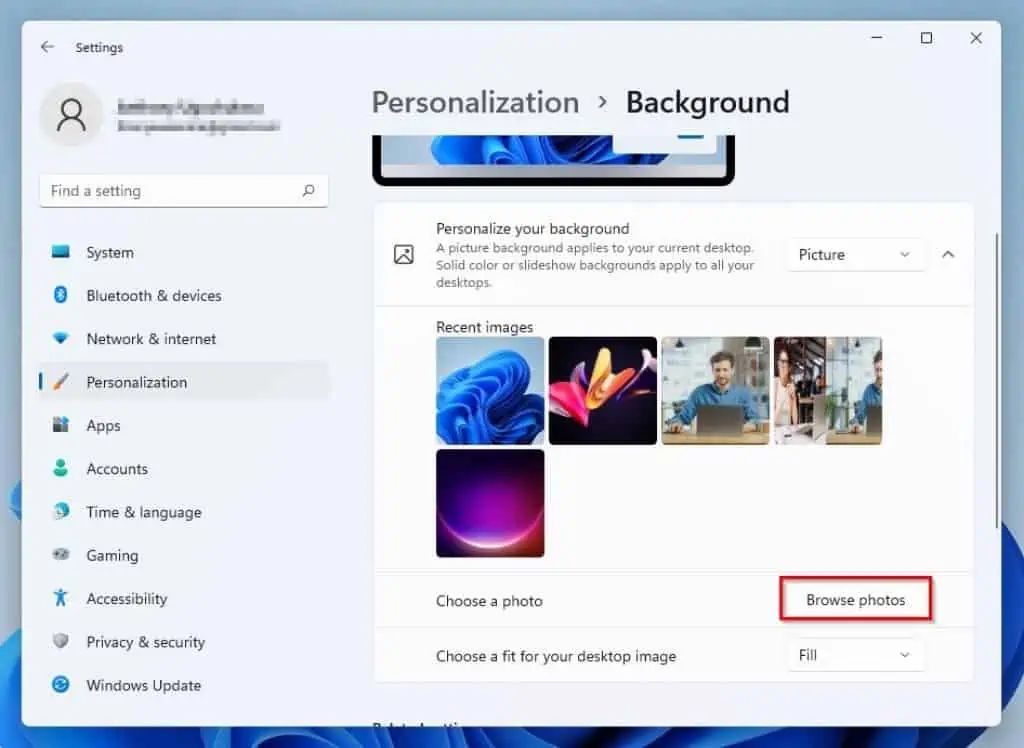
Task: Open the Fill desktop fit dropdown
Action: pos(855,656)
